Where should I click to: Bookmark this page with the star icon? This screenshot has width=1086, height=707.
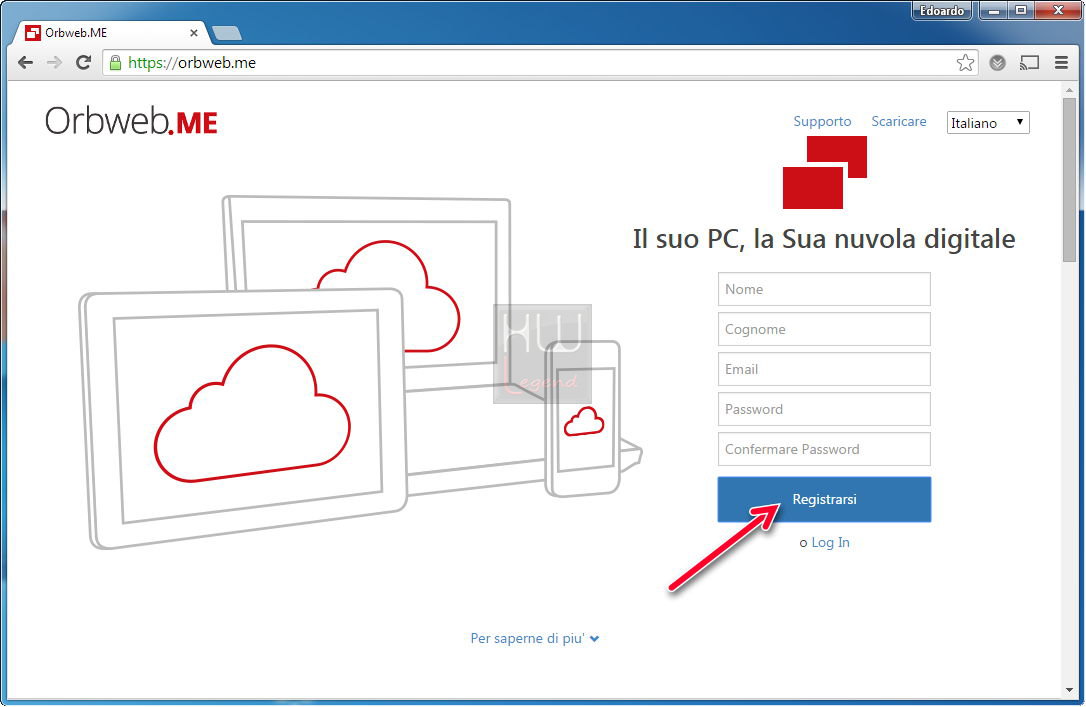(x=965, y=63)
